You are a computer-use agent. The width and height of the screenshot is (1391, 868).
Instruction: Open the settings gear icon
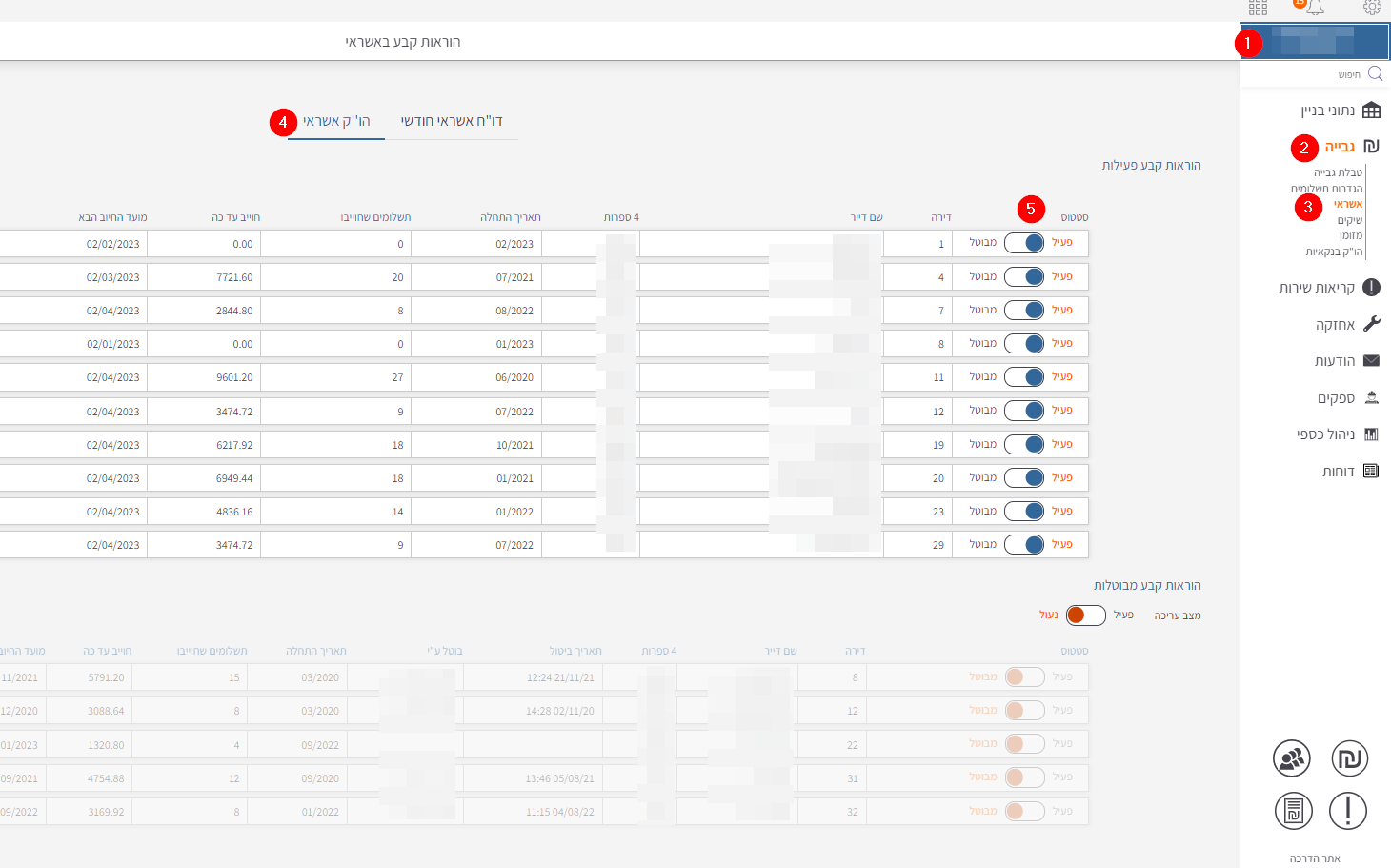1371,8
